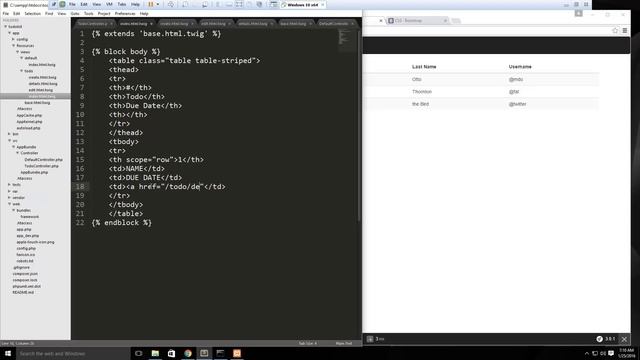Close the create.html.twig editor tab

(x=192, y=24)
